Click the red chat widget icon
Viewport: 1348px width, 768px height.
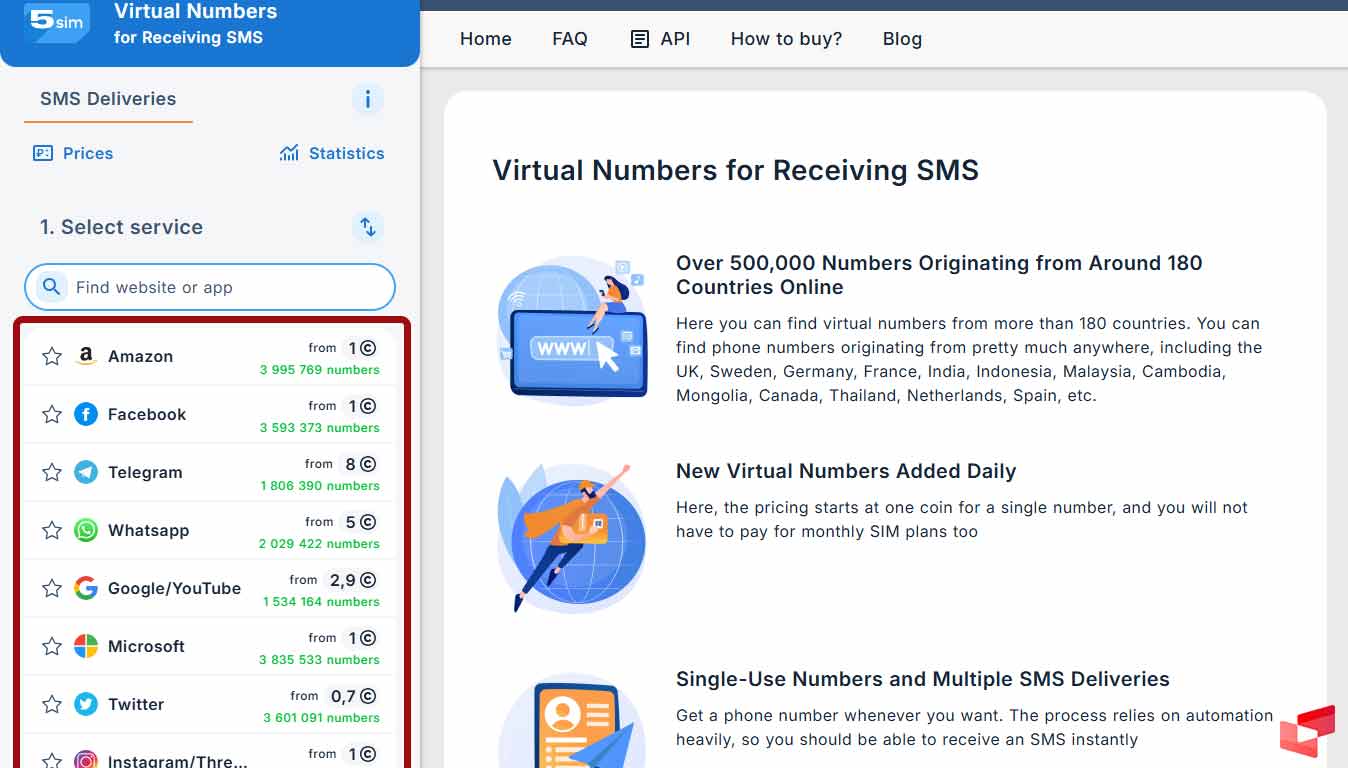coord(1307,731)
